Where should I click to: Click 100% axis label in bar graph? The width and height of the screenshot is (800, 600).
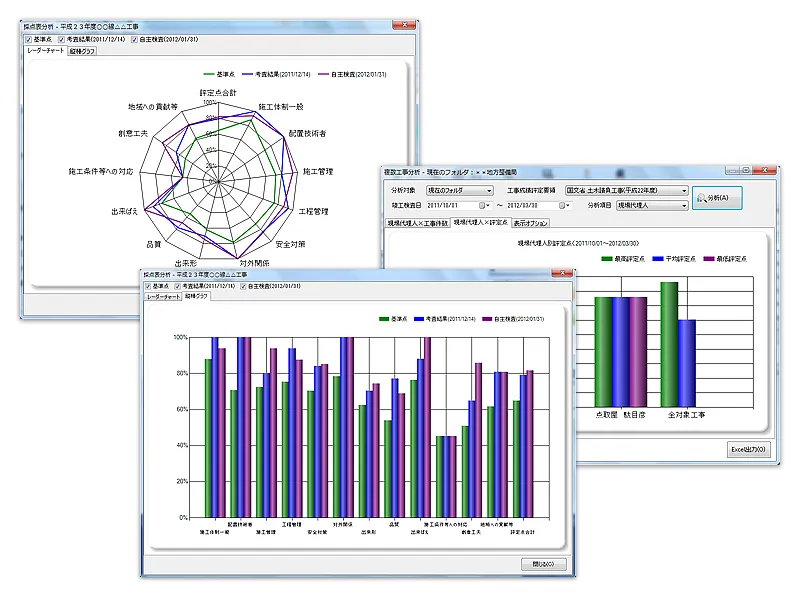click(x=181, y=337)
